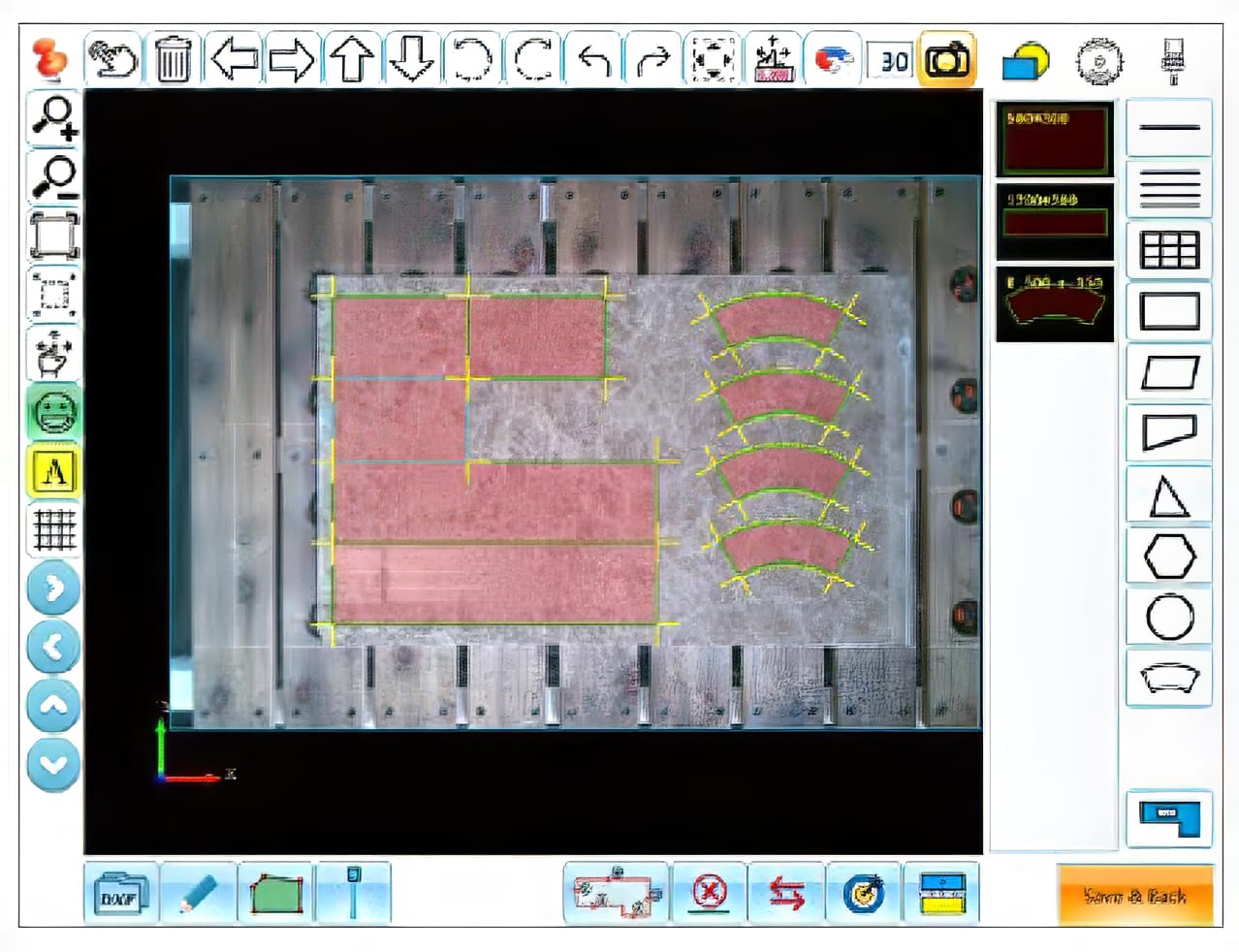Choose the hexagon shape
The width and height of the screenshot is (1239, 952).
[1169, 556]
